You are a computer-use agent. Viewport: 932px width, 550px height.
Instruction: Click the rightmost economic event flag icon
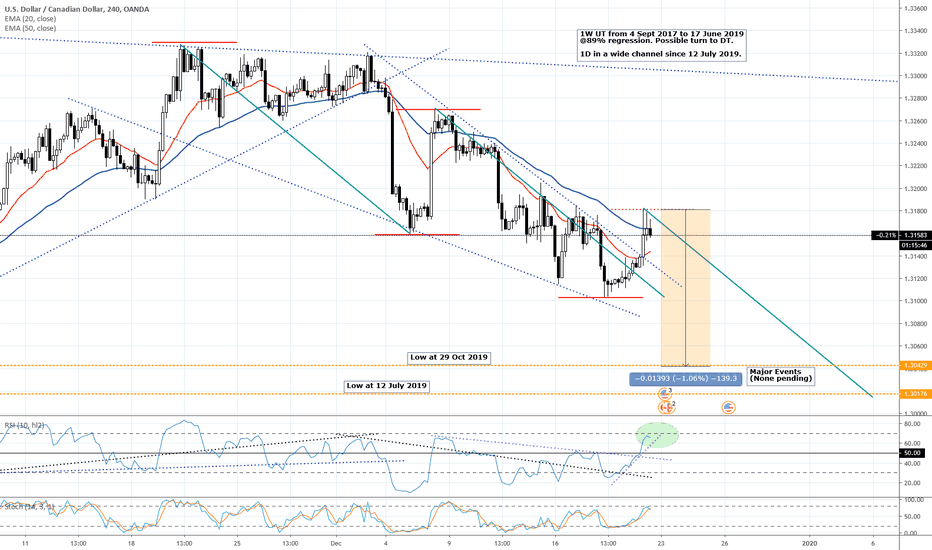[728, 407]
